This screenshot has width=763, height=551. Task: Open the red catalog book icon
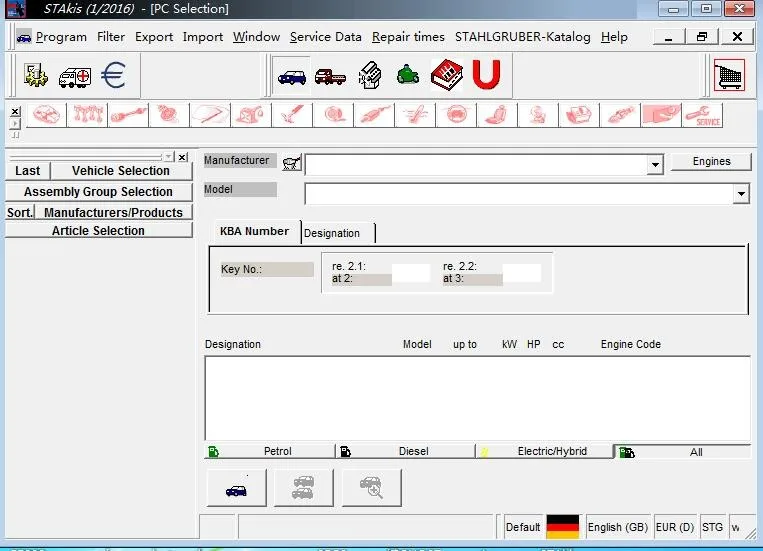[x=447, y=75]
